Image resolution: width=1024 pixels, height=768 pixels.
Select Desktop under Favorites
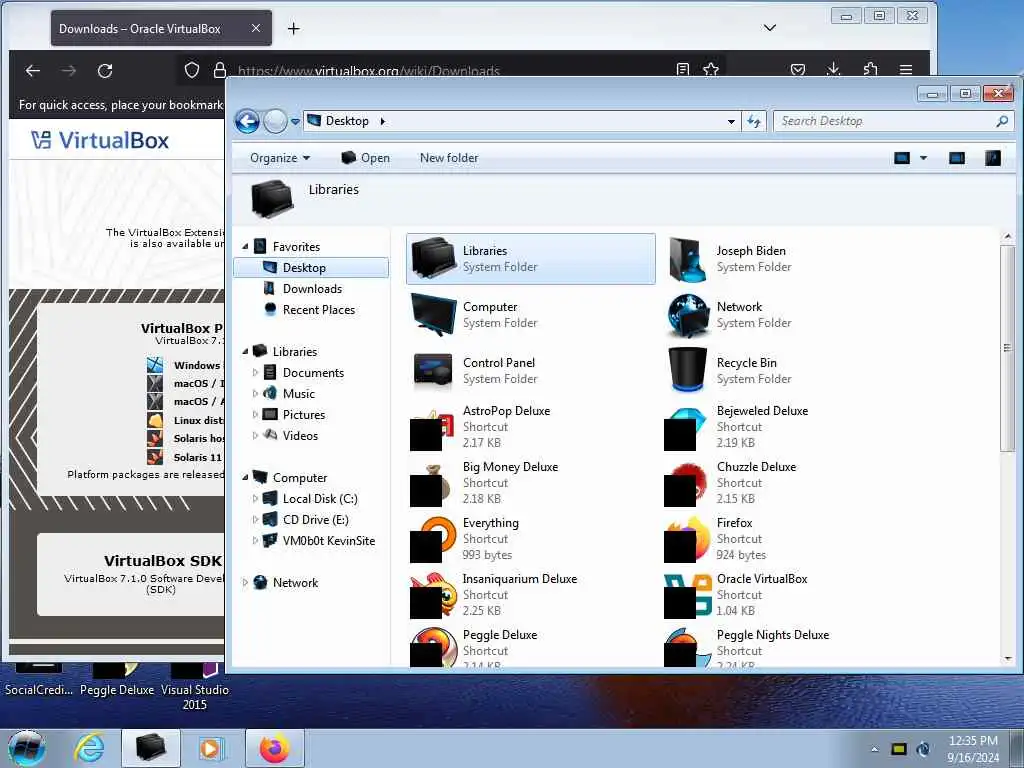(311, 268)
